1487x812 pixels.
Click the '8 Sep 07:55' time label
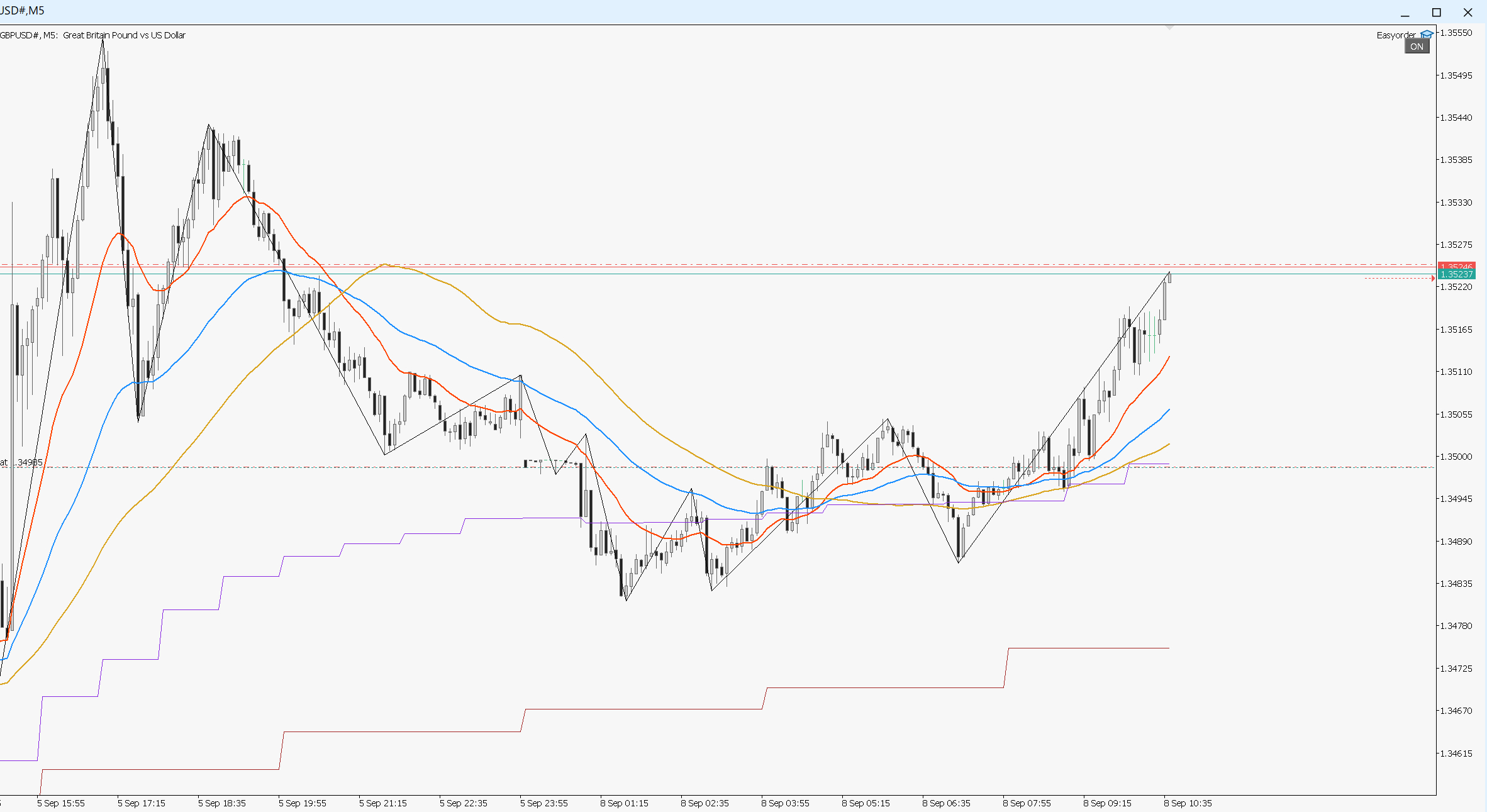(x=1027, y=803)
